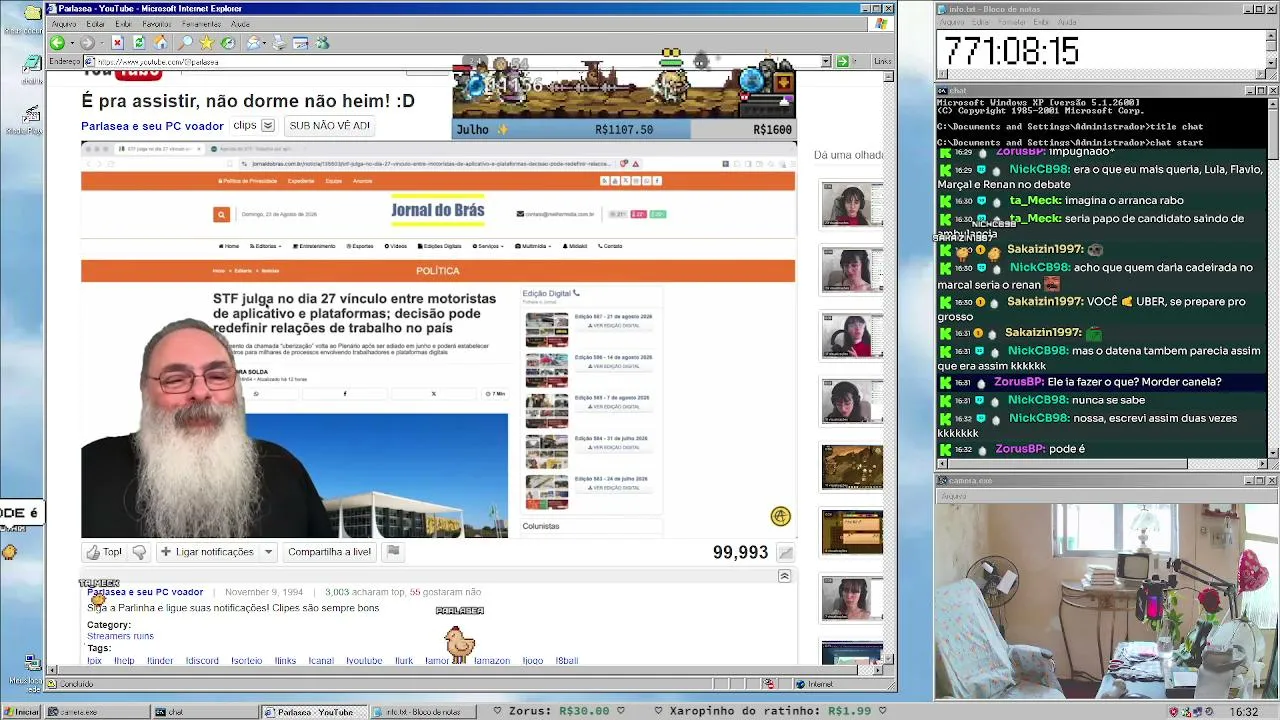
Task: Click the Windows flag logo in Internet Explorer
Action: click(883, 24)
